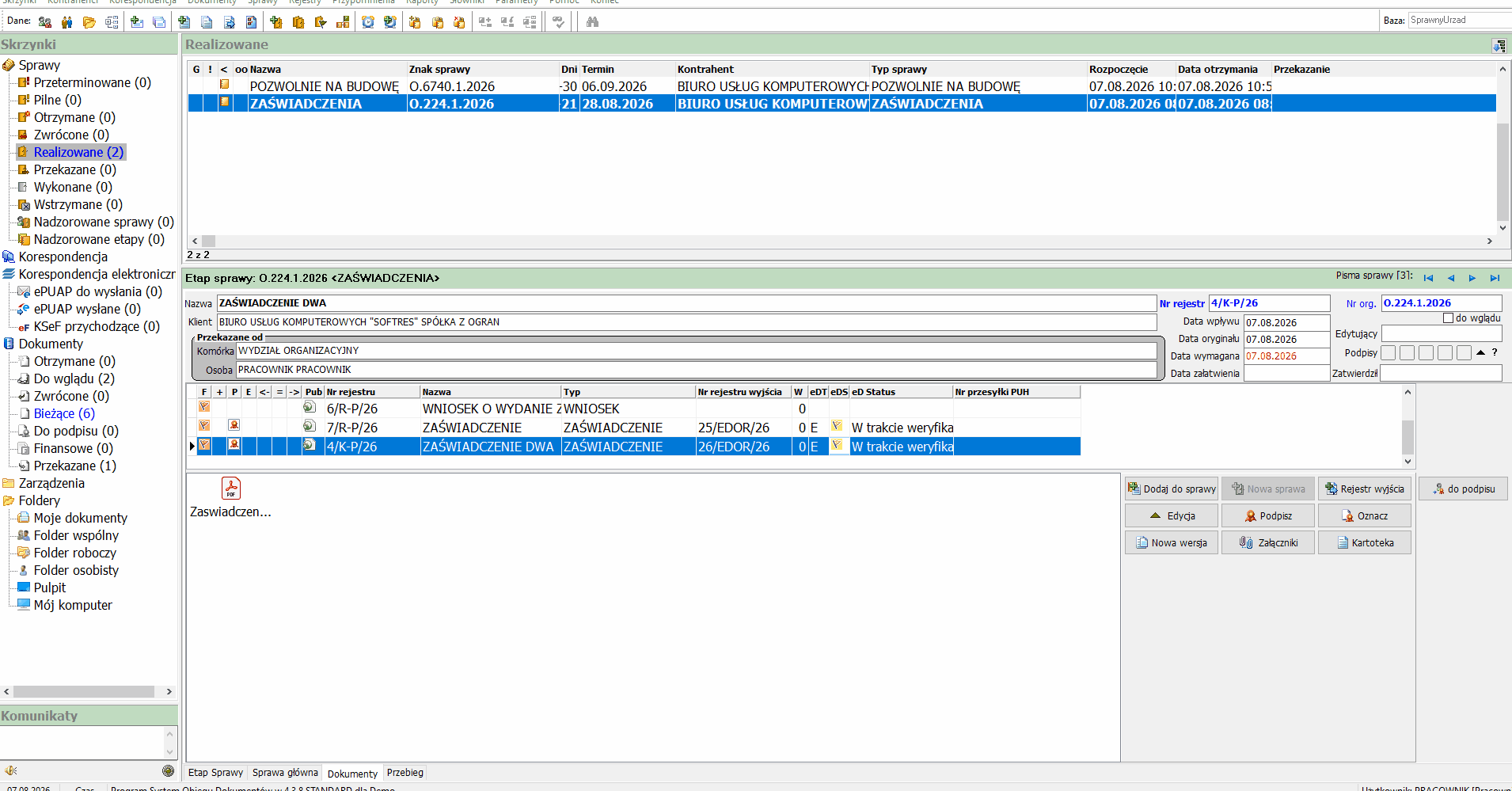Click the Nazwa field with ZAŚWIADCZENIE DWA
The height and width of the screenshot is (791, 1512).
click(x=686, y=303)
